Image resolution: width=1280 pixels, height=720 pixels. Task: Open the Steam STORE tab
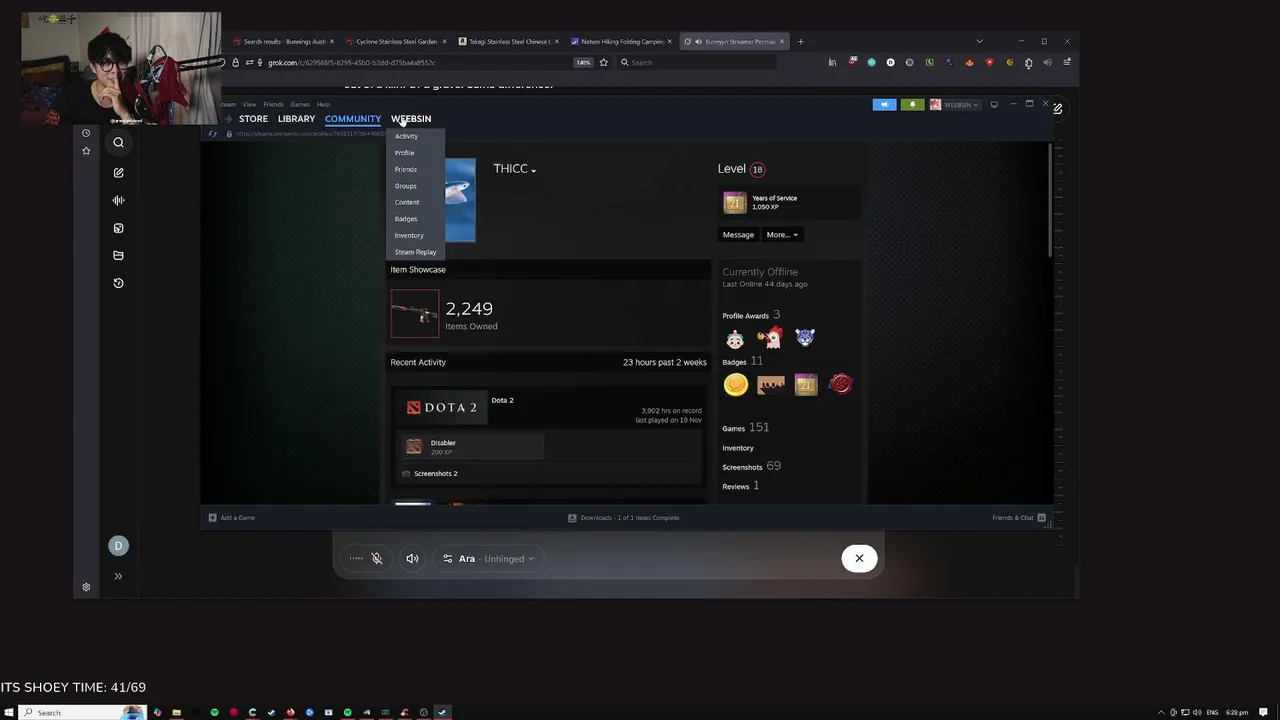tap(253, 119)
